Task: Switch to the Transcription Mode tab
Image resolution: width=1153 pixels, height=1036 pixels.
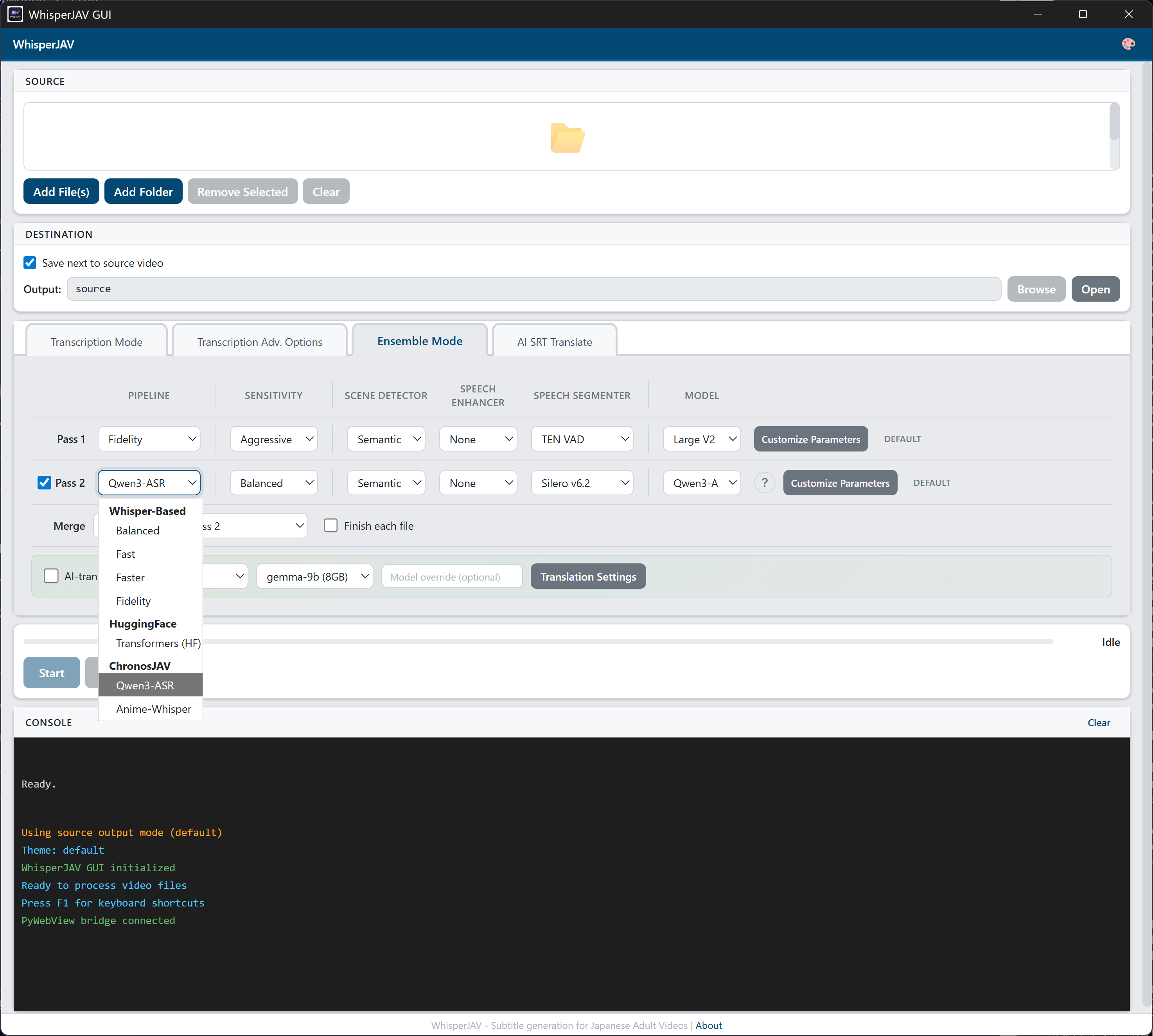Action: pos(96,341)
